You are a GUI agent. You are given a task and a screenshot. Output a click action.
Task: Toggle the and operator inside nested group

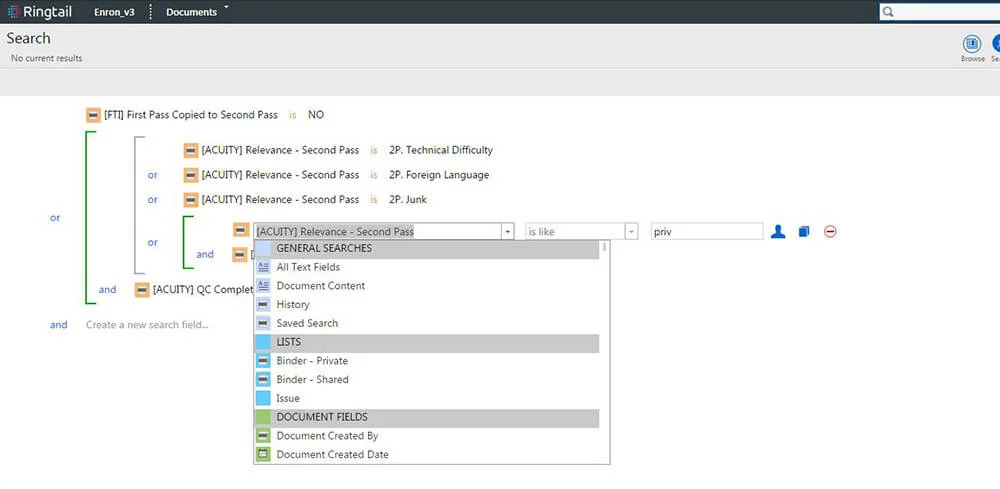(205, 254)
